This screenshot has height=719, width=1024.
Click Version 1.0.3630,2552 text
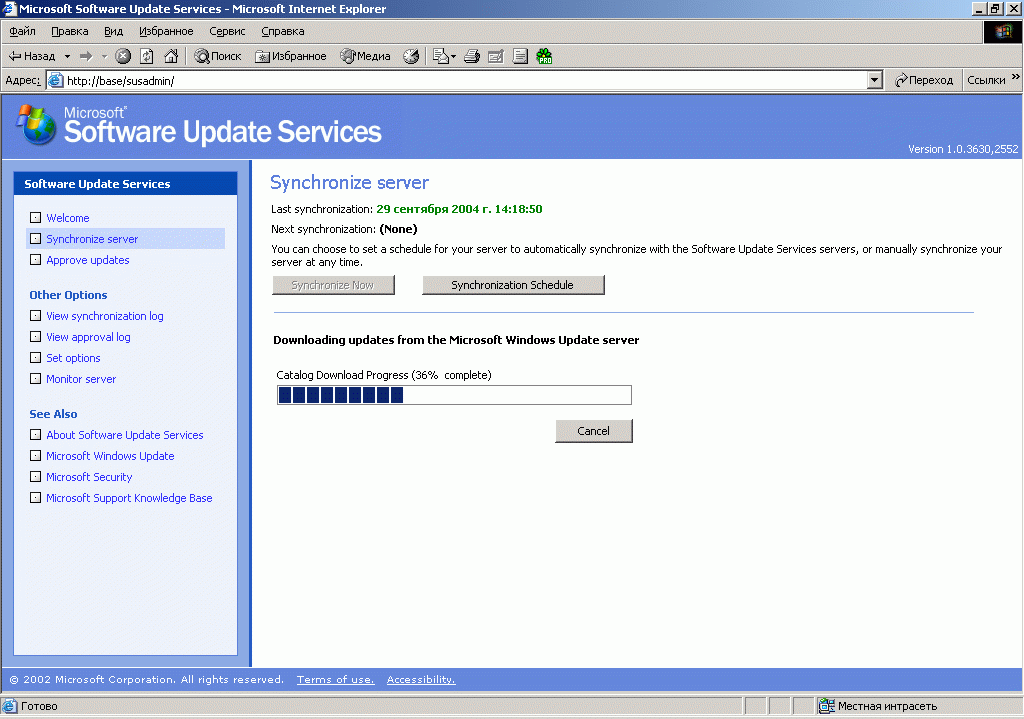pyautogui.click(x=963, y=149)
